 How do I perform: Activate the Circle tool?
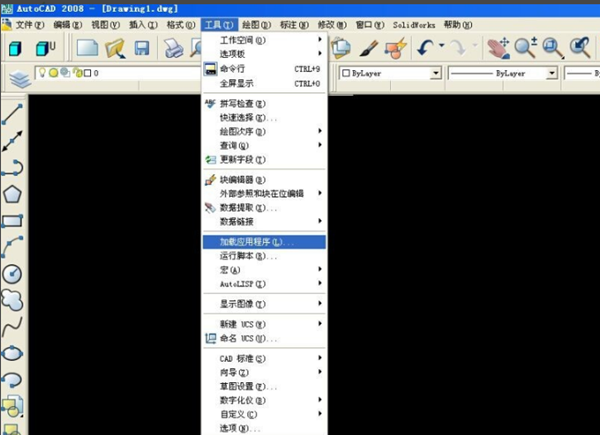point(12,273)
